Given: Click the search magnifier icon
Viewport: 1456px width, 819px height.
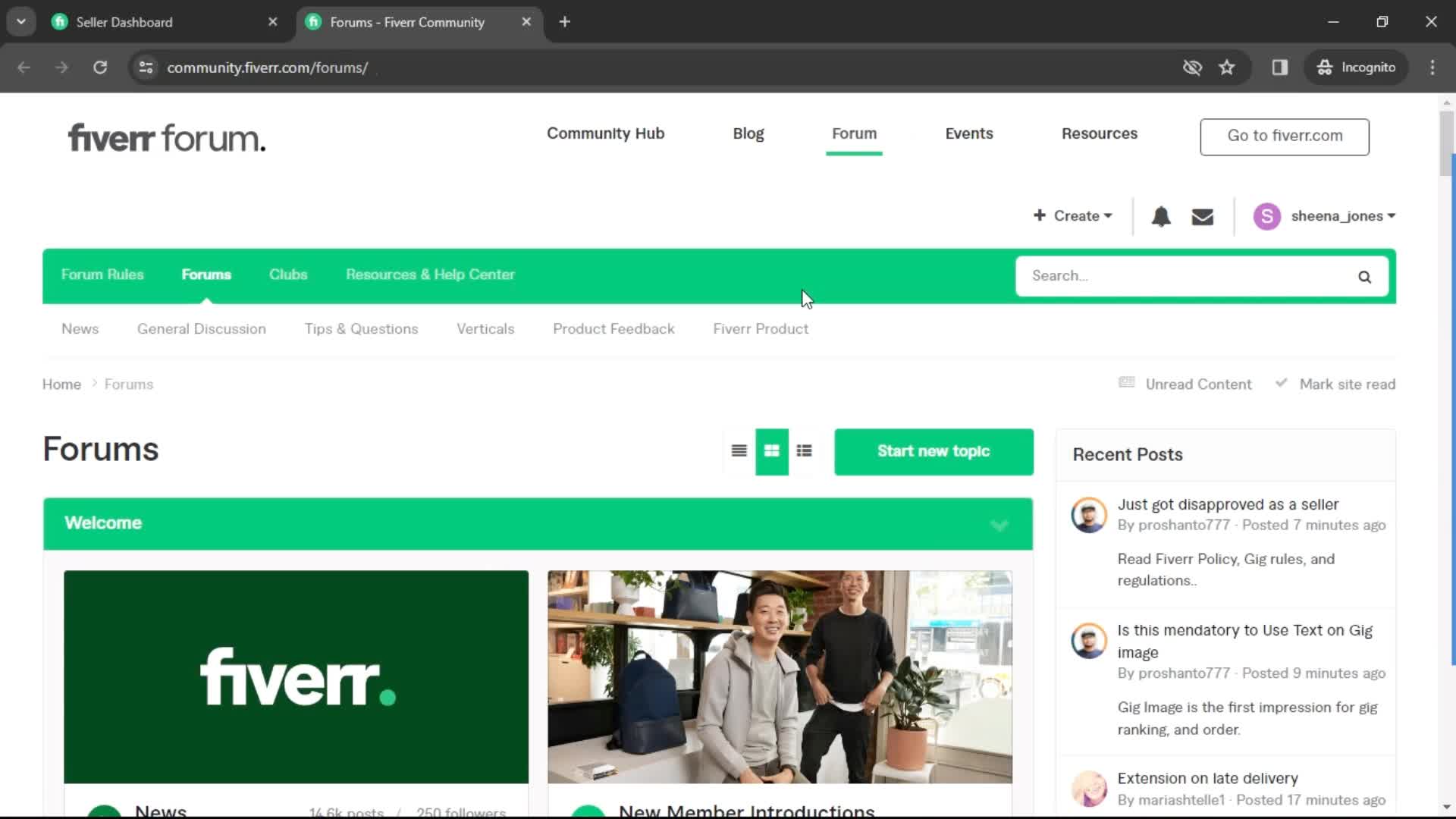Looking at the screenshot, I should (1364, 277).
